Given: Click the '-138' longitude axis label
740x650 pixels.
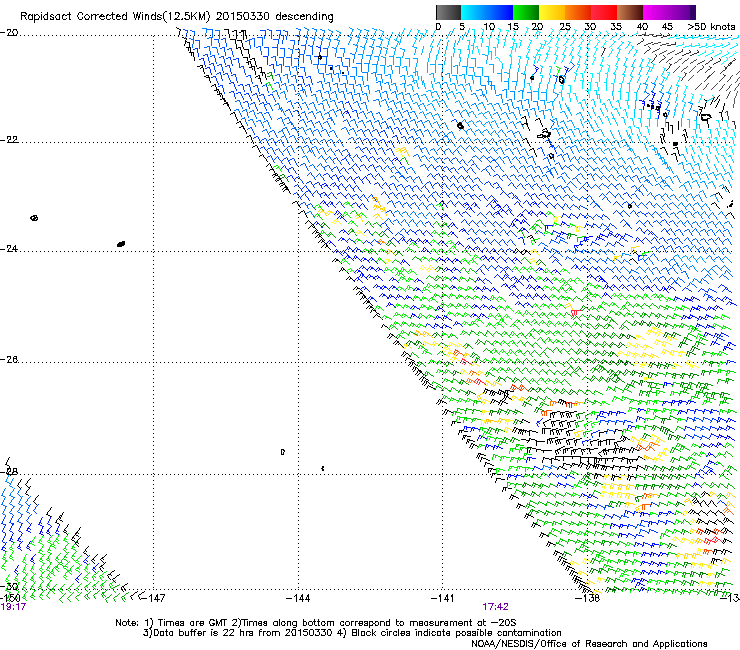Looking at the screenshot, I should pyautogui.click(x=588, y=598).
